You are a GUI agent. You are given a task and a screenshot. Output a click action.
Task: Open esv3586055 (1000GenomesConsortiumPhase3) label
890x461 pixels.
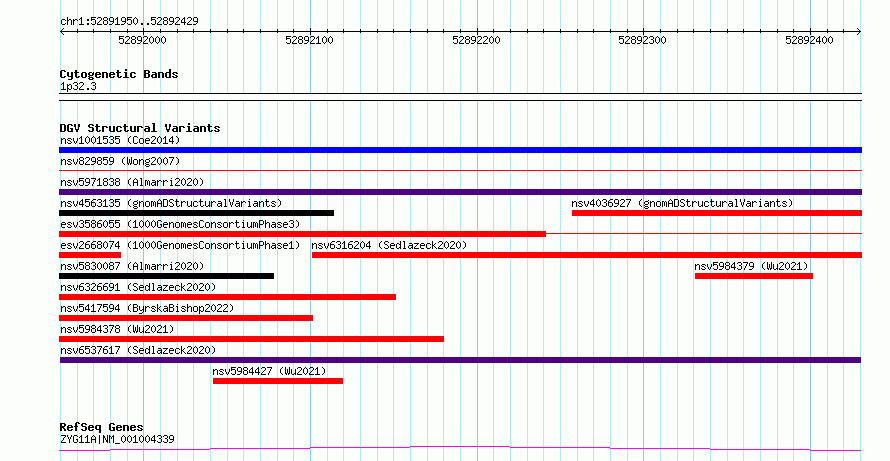(x=180, y=224)
